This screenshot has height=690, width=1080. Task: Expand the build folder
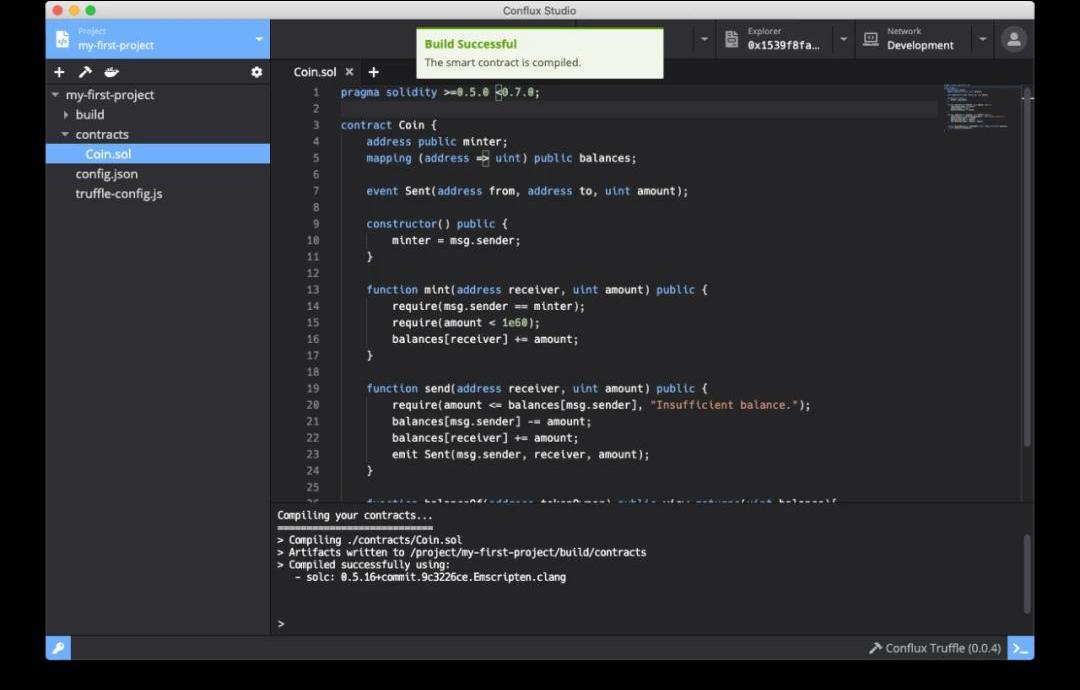click(66, 114)
